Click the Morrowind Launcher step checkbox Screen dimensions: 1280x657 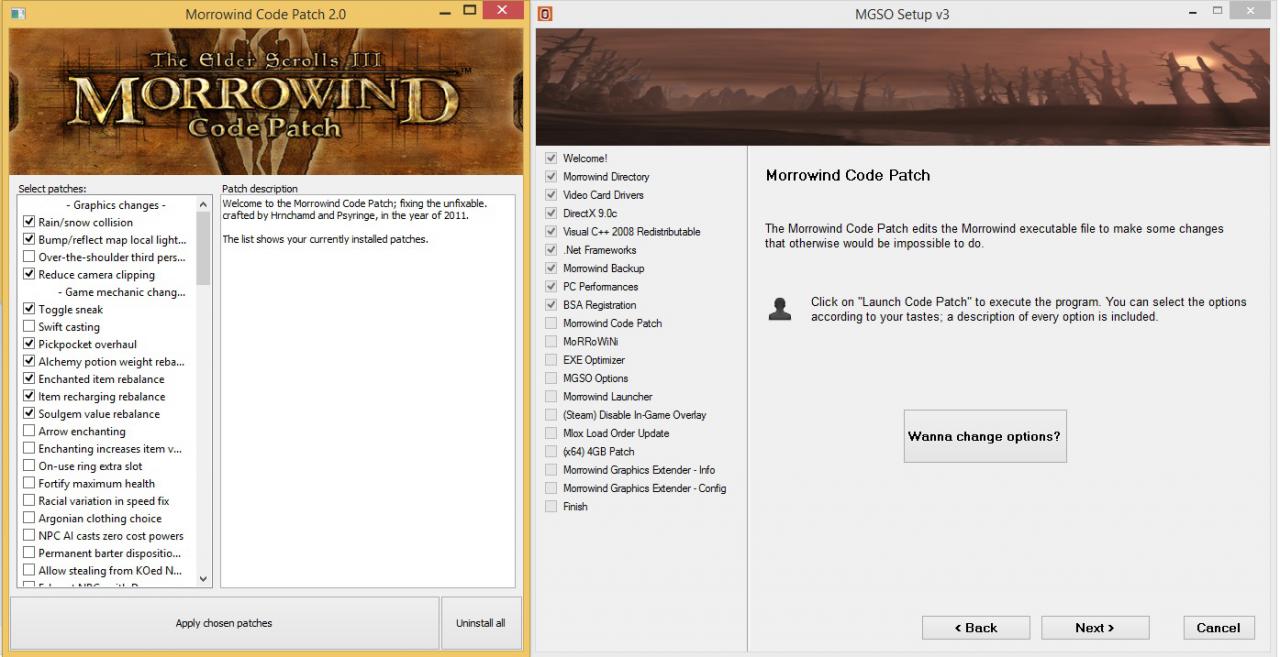(x=551, y=397)
